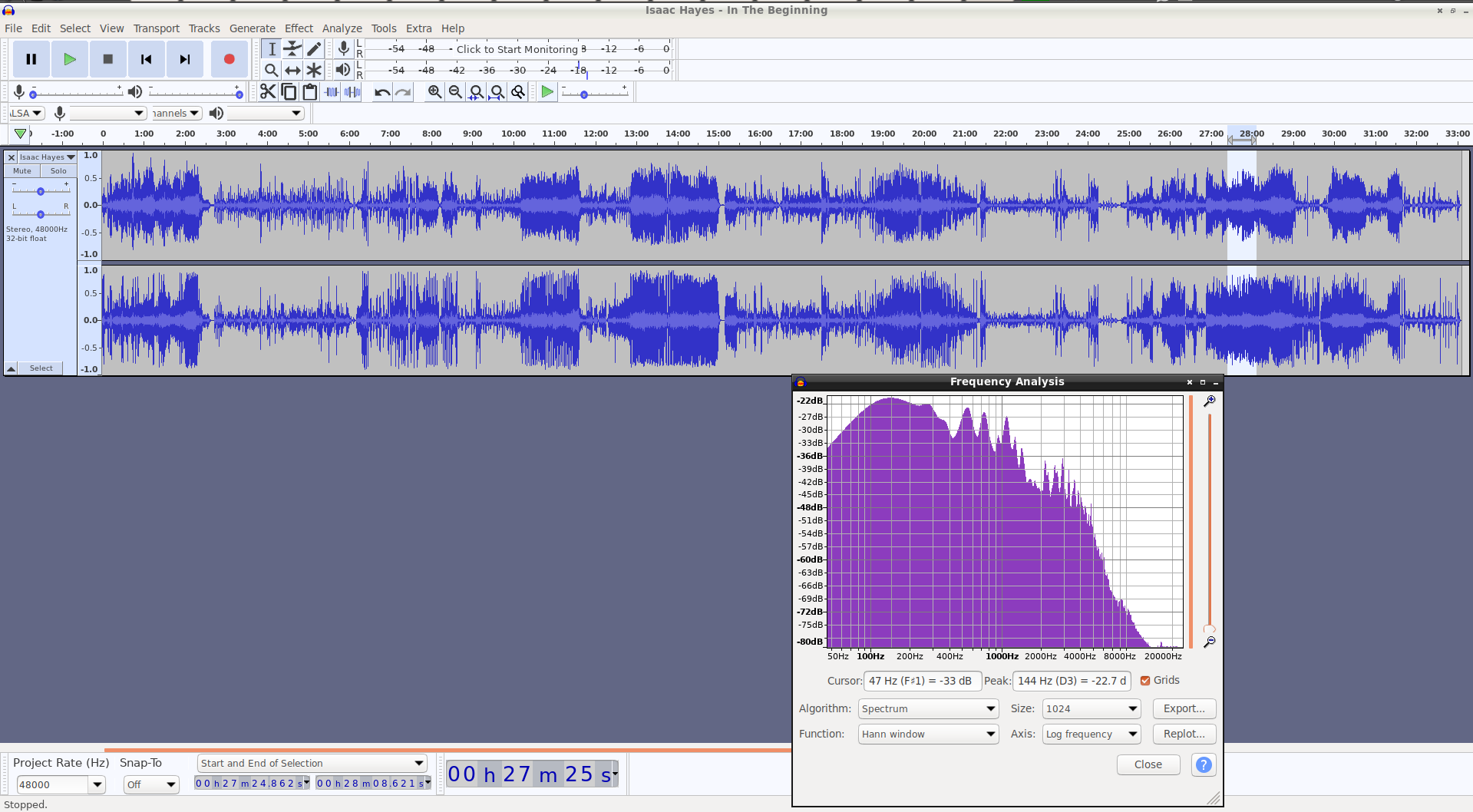
Task: Start playback with the Play button
Action: pos(70,59)
